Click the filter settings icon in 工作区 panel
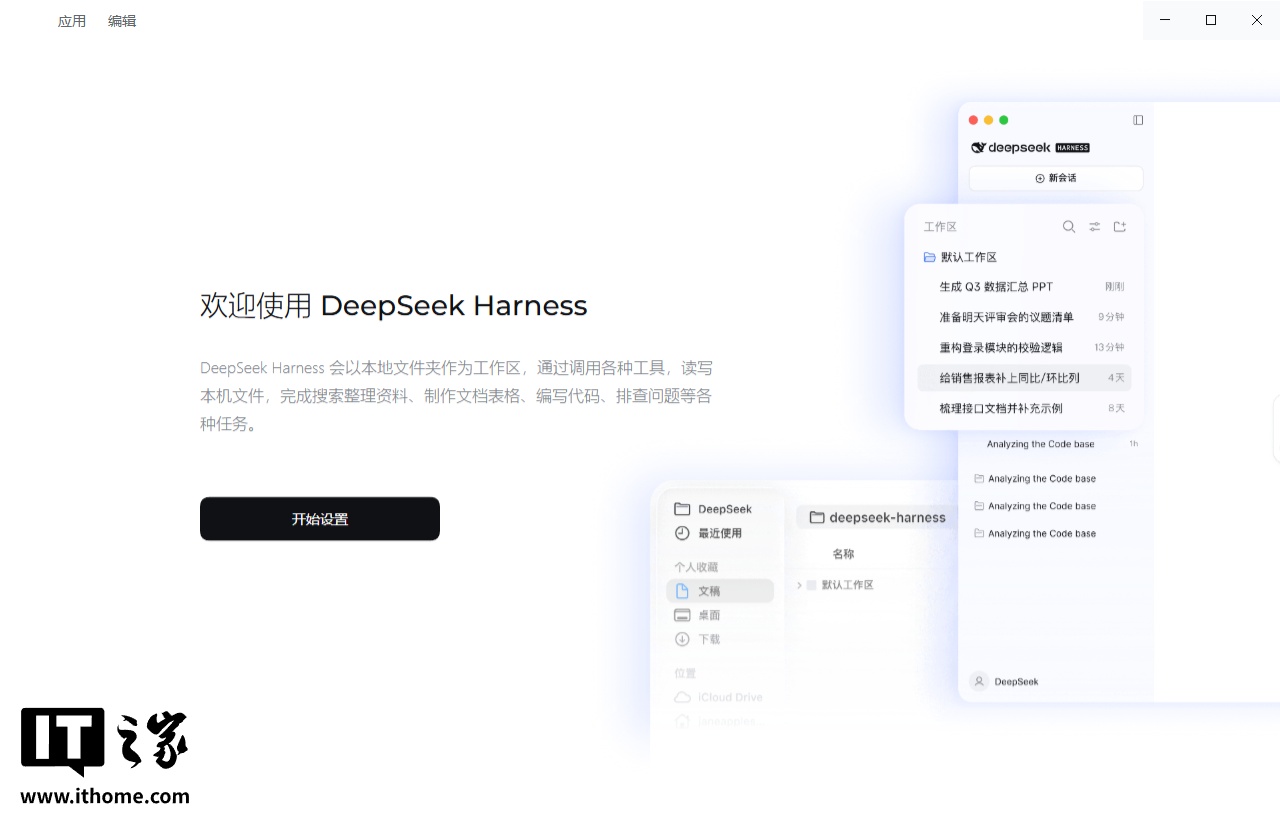1280x820 pixels. click(1095, 227)
